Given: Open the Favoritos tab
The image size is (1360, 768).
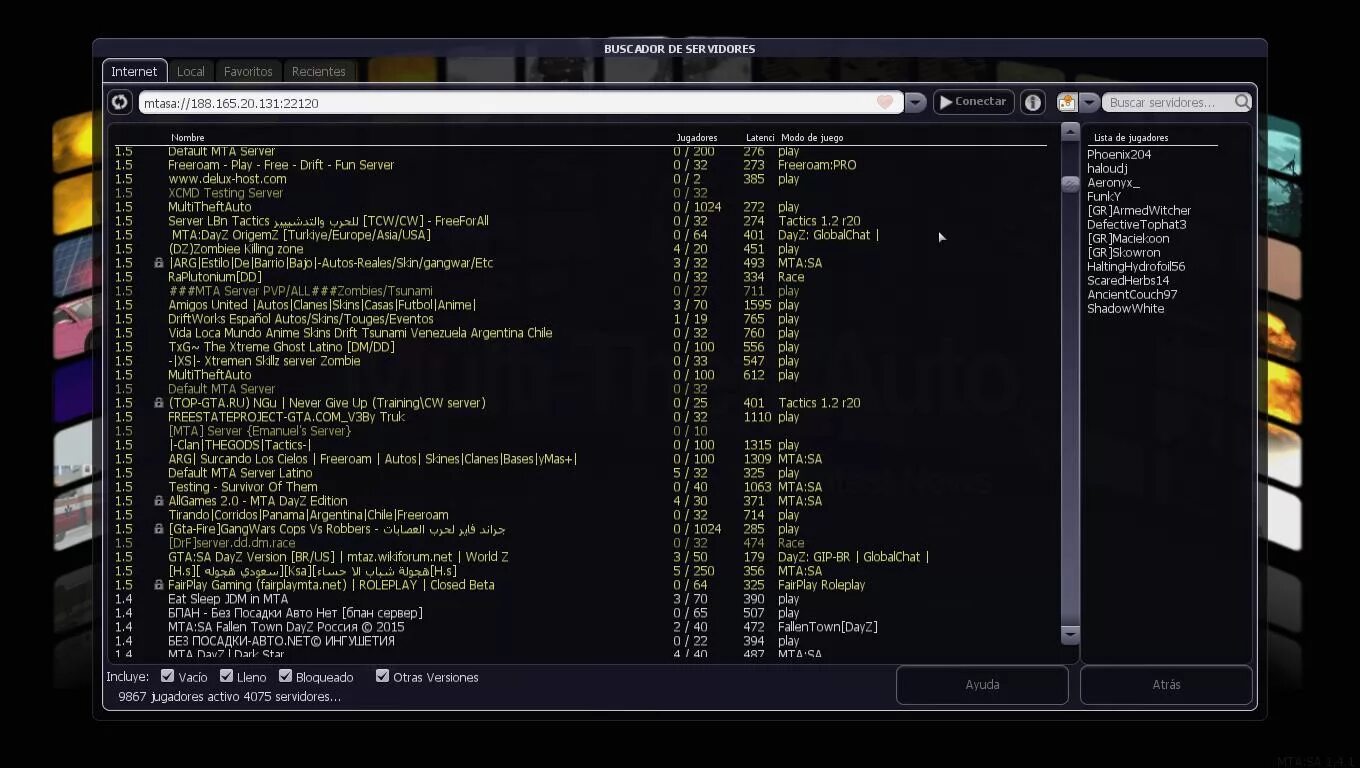Looking at the screenshot, I should (x=248, y=71).
